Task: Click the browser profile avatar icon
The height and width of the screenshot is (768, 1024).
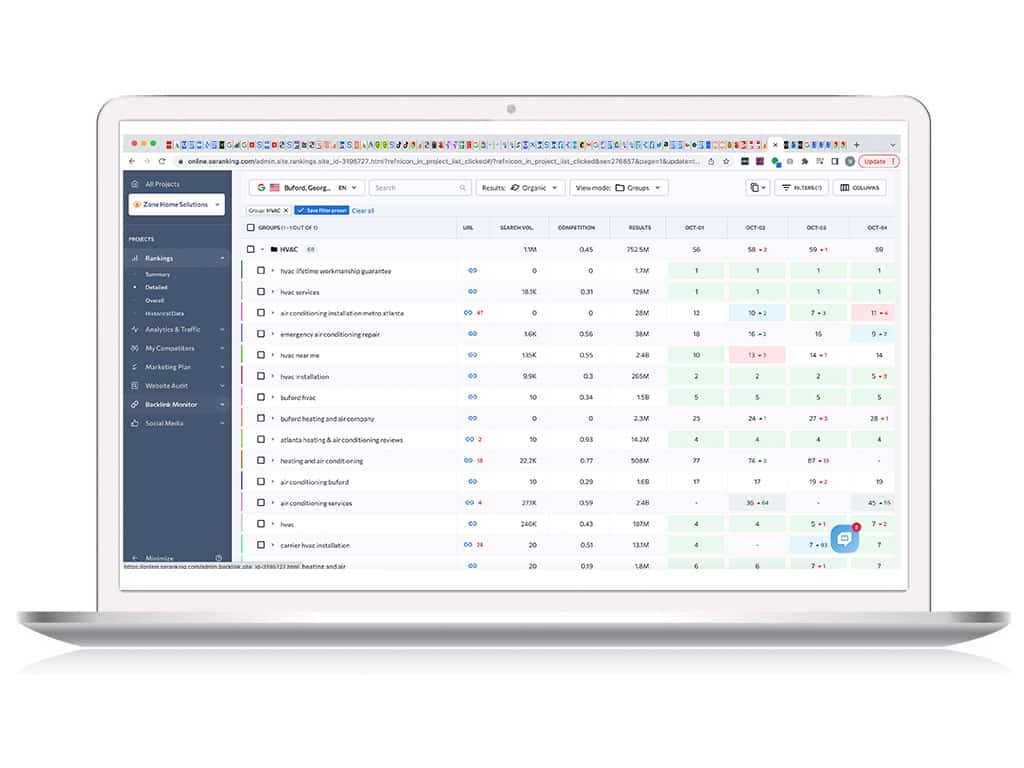Action: point(850,161)
